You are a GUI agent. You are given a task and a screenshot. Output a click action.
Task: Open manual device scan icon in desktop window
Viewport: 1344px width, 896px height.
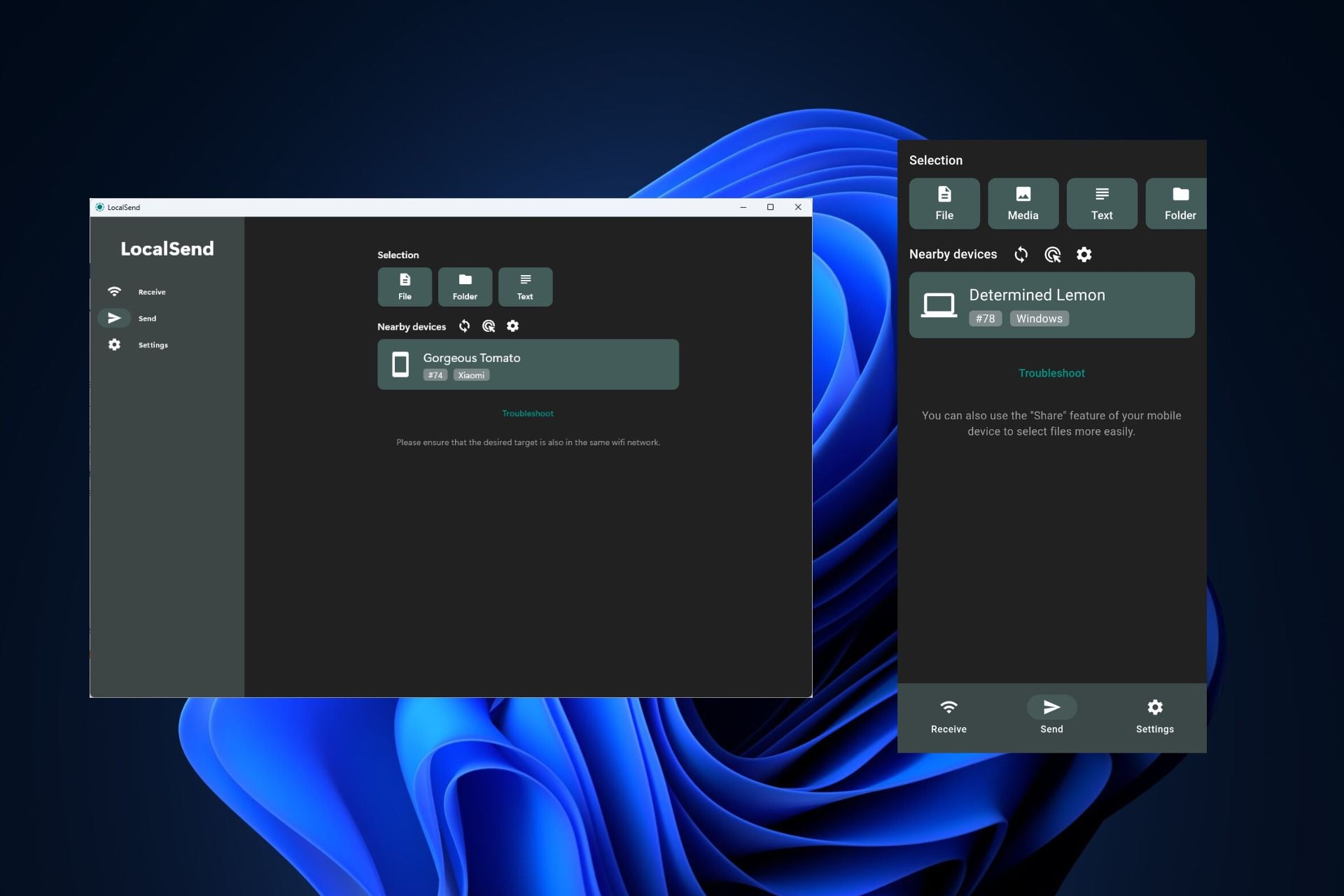(489, 326)
